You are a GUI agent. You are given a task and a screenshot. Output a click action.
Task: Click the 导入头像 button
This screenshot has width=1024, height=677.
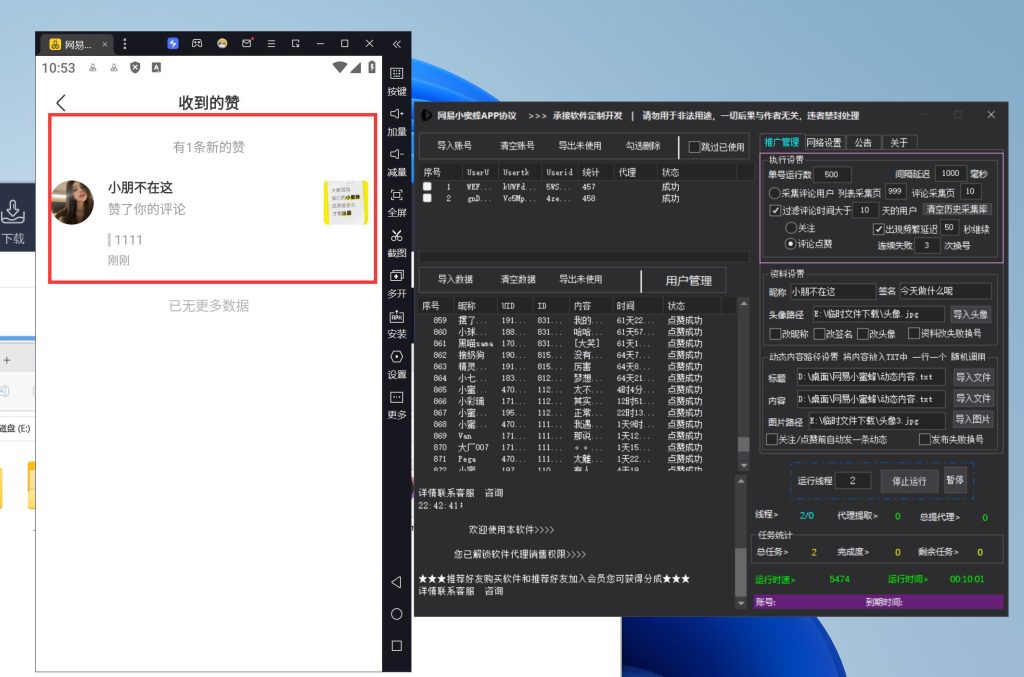click(x=970, y=314)
